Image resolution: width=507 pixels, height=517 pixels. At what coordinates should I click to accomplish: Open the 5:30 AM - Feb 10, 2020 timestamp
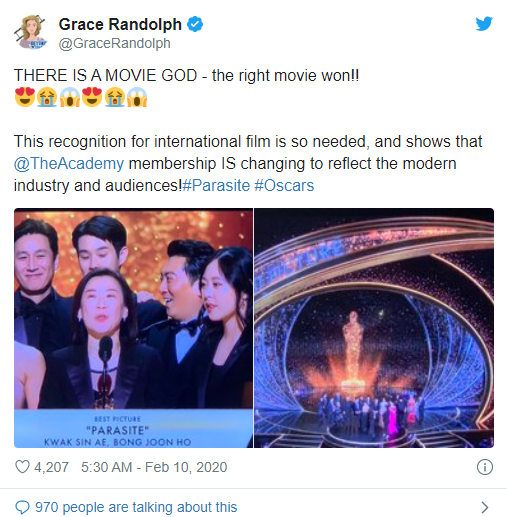coord(154,467)
